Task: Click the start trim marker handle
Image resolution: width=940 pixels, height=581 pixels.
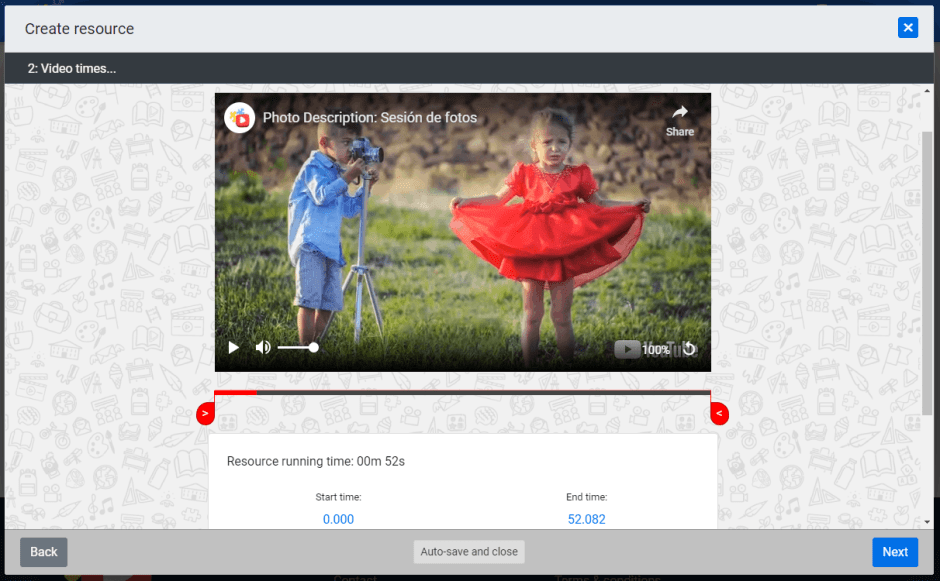Action: (205, 413)
